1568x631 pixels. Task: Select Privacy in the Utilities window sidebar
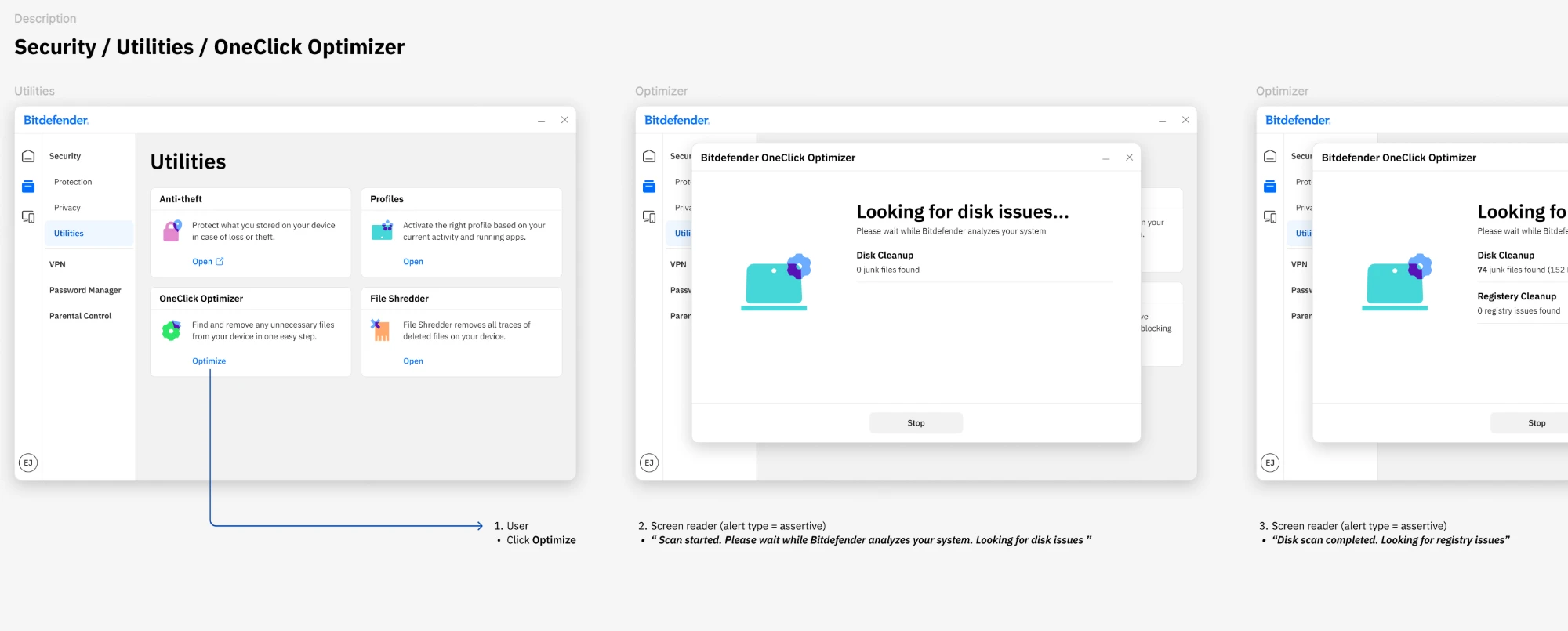point(67,208)
